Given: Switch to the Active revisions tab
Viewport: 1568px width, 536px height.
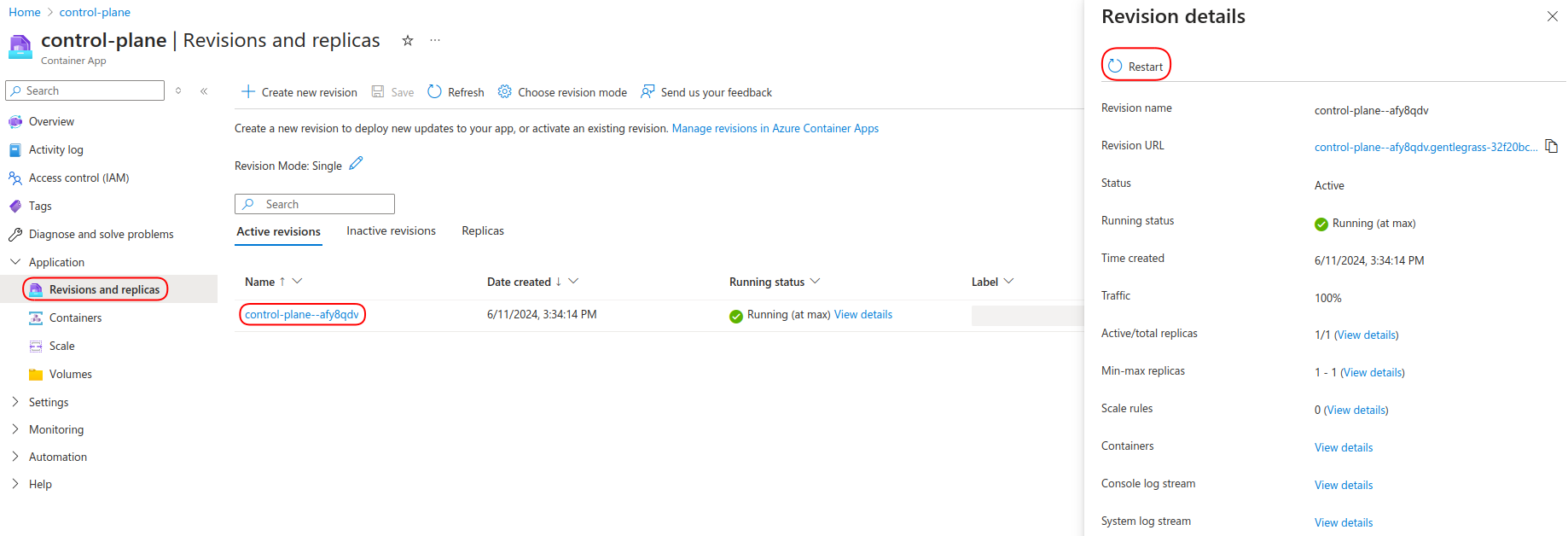Looking at the screenshot, I should 278,231.
